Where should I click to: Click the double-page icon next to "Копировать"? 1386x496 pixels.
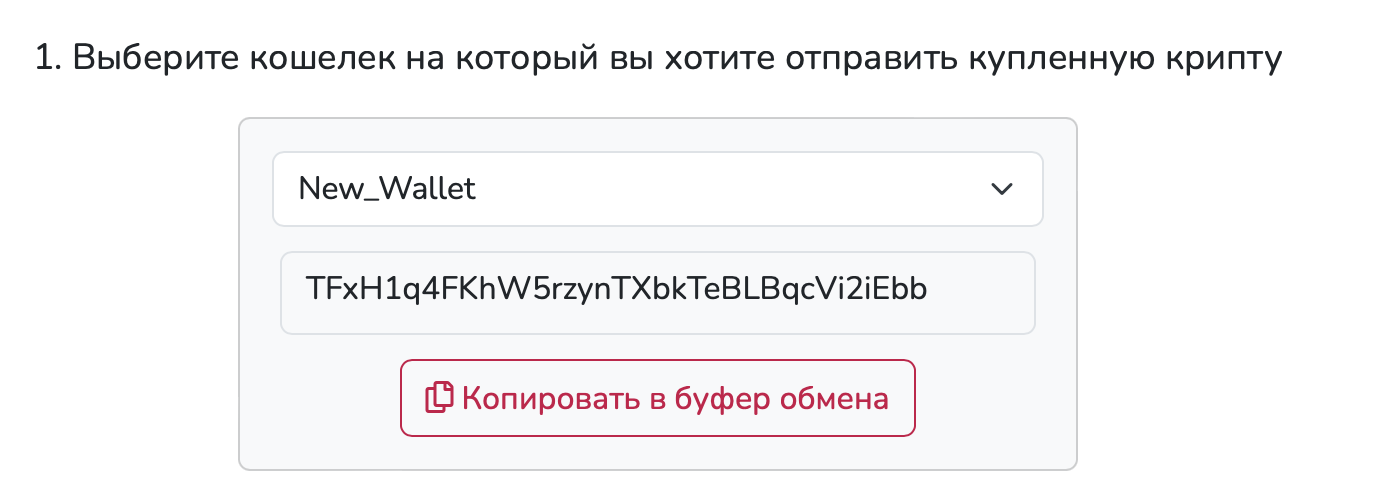click(440, 398)
